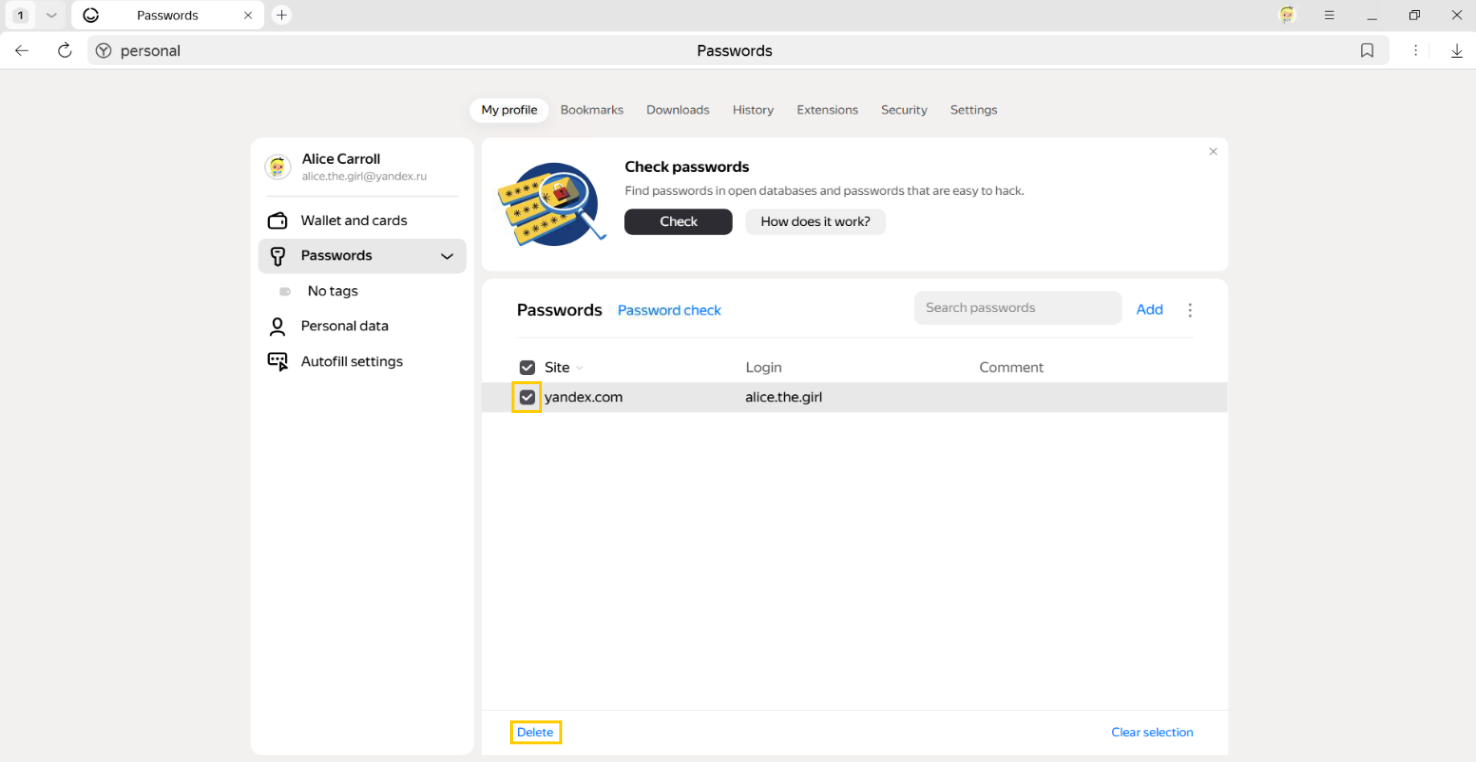Click the Delete link at the bottom

535,732
